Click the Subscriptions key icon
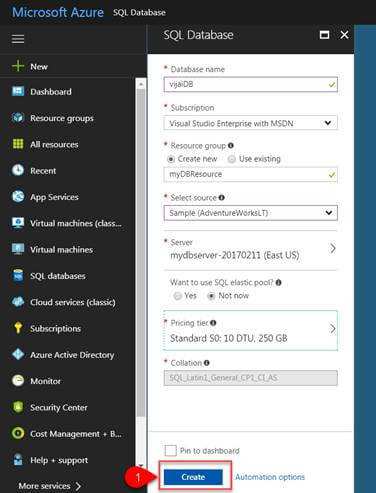The height and width of the screenshot is (493, 376). pos(18,328)
